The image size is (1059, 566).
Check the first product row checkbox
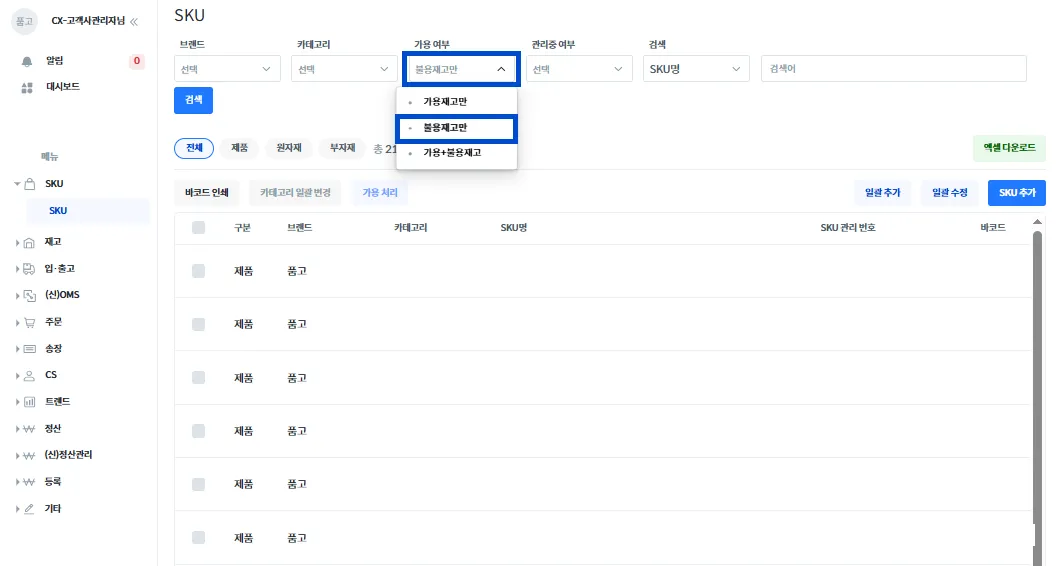point(199,271)
